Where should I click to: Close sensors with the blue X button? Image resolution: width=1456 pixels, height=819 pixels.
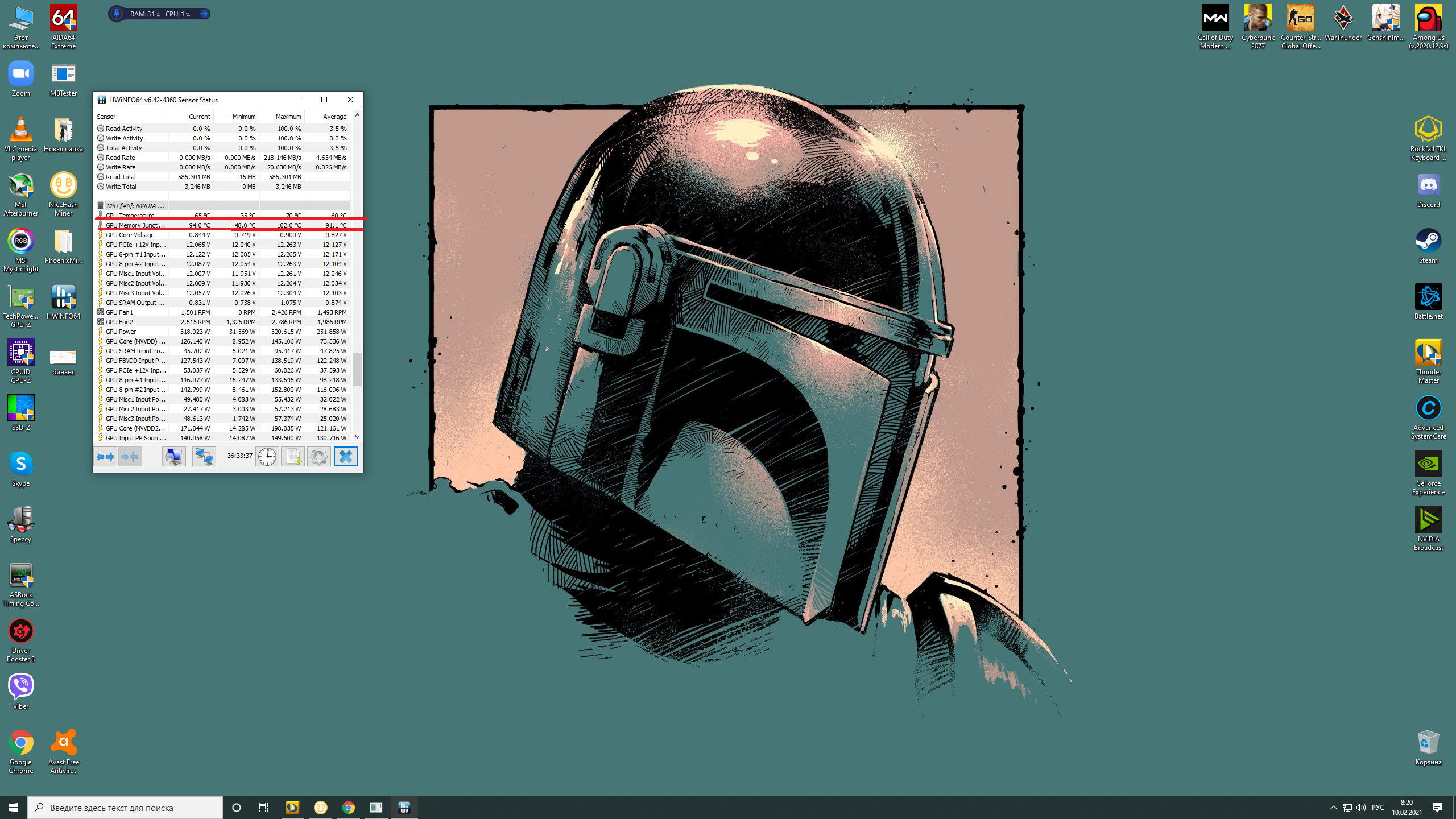(x=345, y=457)
